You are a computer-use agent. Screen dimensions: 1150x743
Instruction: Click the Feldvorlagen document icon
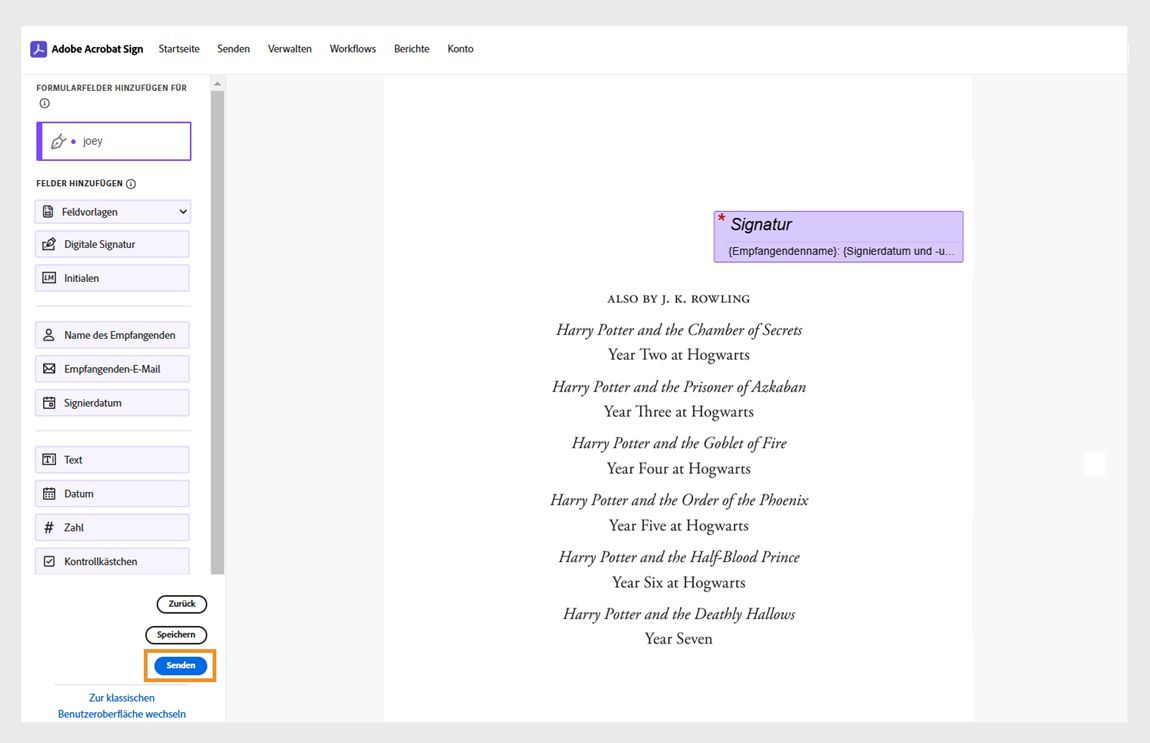(48, 212)
